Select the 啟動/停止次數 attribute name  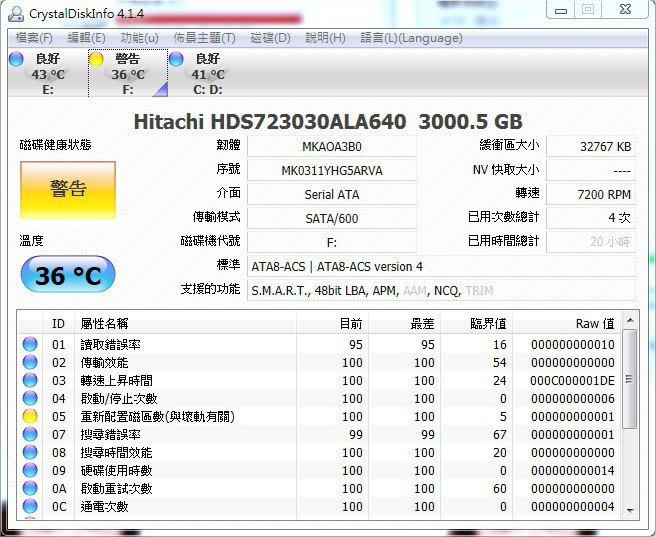[x=119, y=399]
